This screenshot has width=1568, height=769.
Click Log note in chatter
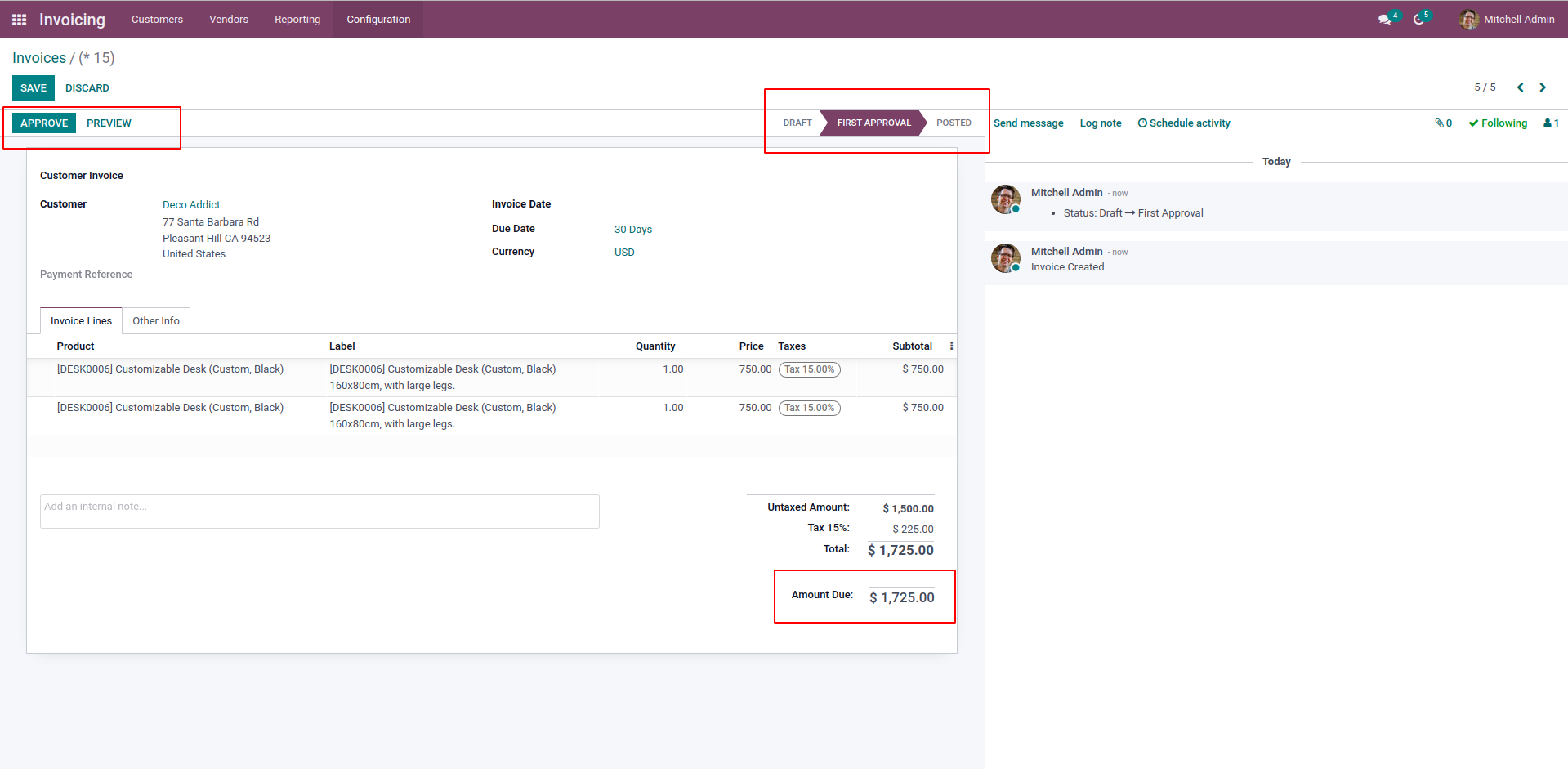[x=1101, y=123]
